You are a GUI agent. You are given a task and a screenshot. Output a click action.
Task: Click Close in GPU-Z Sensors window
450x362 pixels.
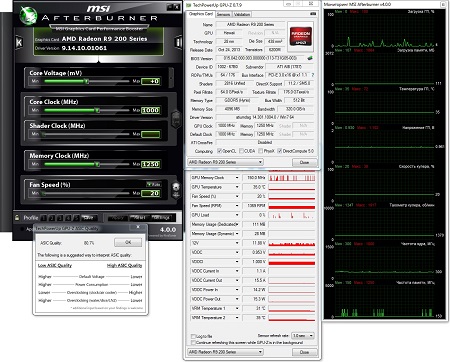tap(305, 352)
